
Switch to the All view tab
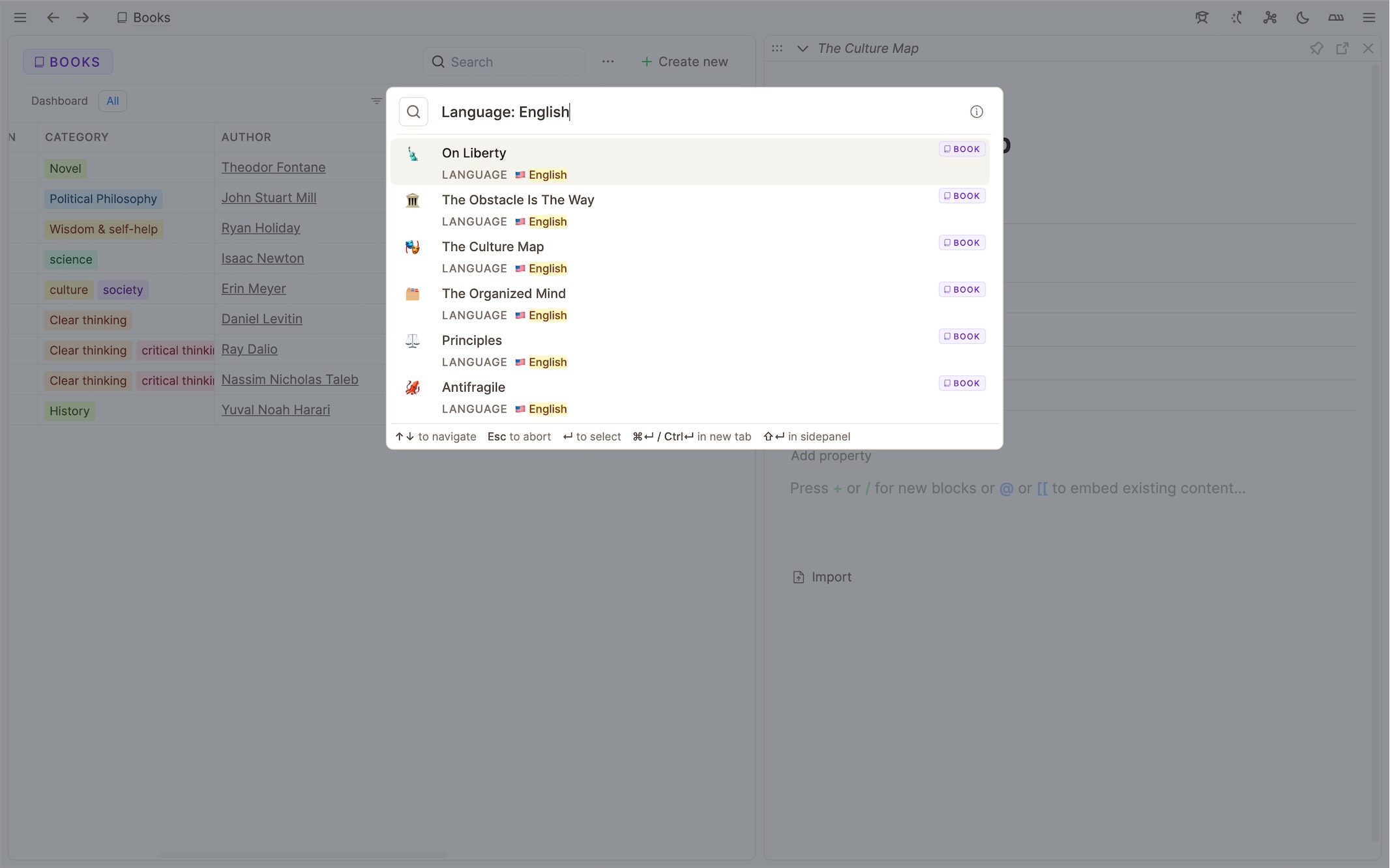(113, 101)
